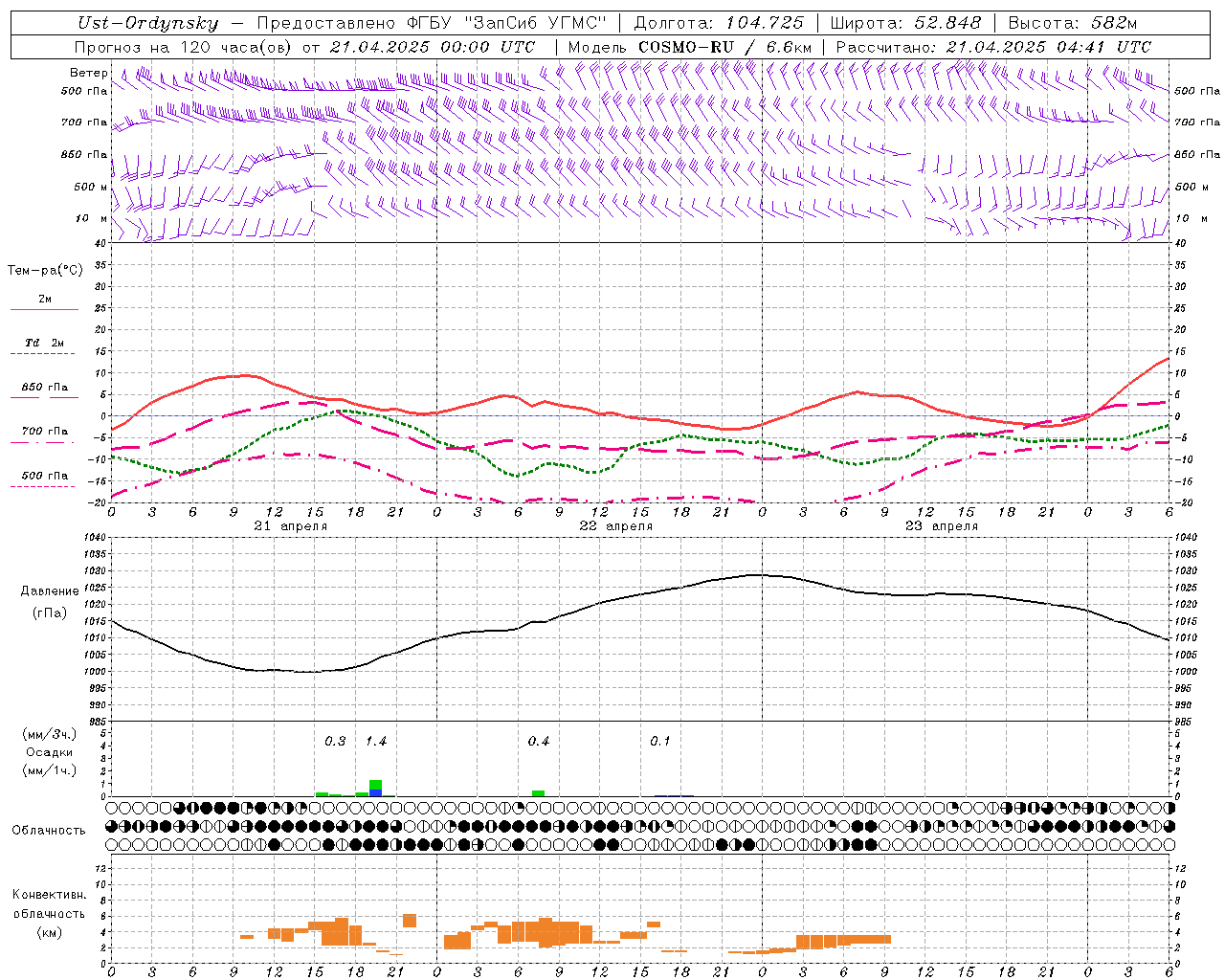Click the 21 апреля date label
The height and width of the screenshot is (980, 1225).
(x=291, y=526)
